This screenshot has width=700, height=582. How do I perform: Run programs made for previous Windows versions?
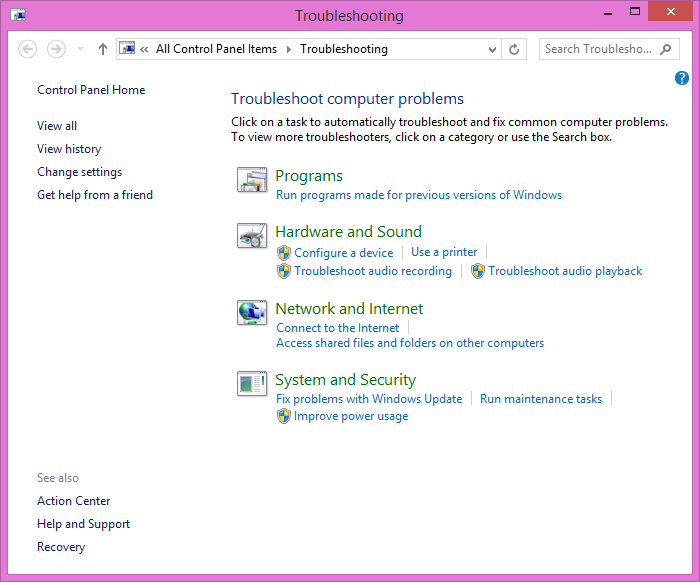point(419,195)
